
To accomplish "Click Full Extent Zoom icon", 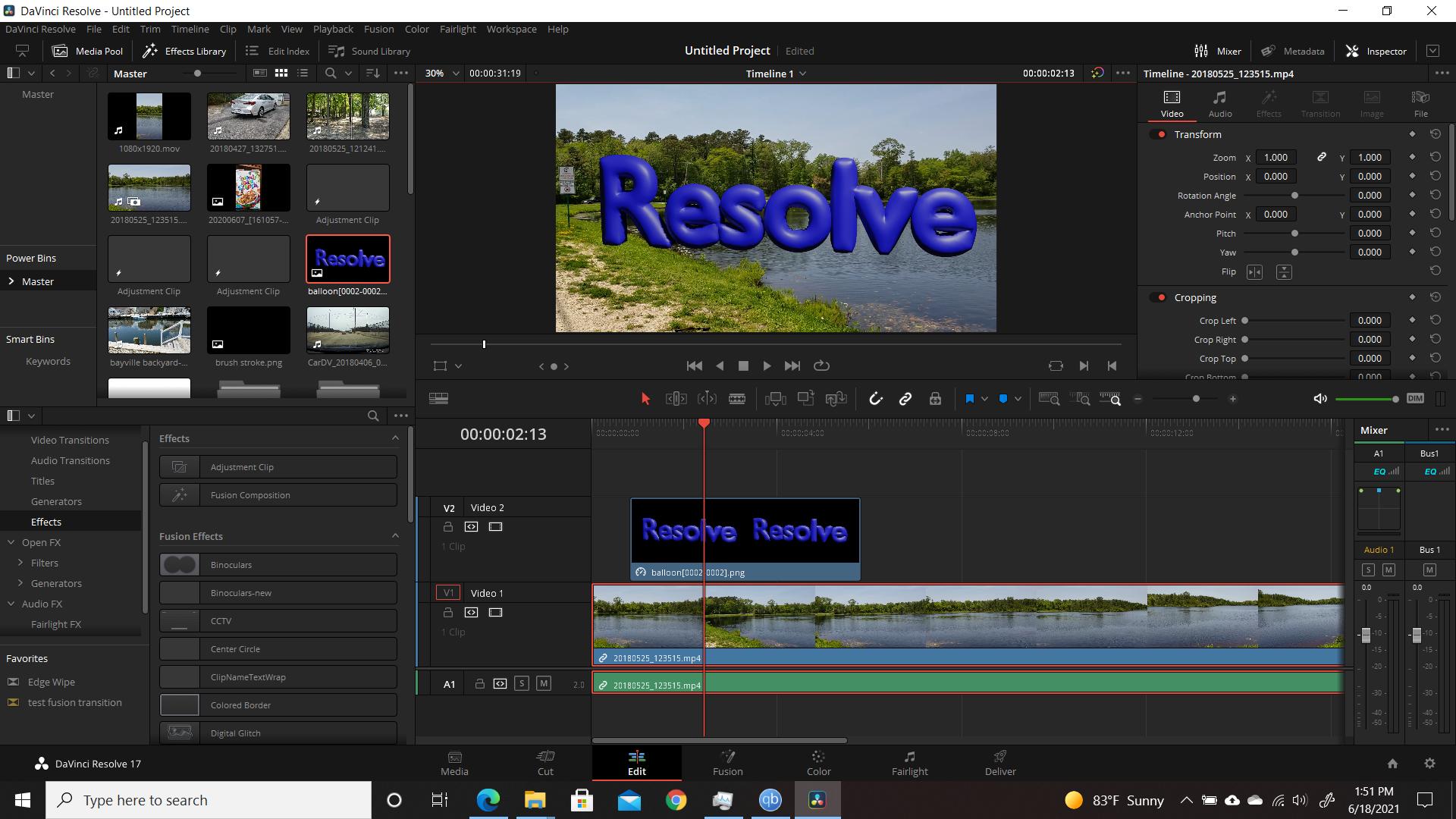I will pos(1049,399).
